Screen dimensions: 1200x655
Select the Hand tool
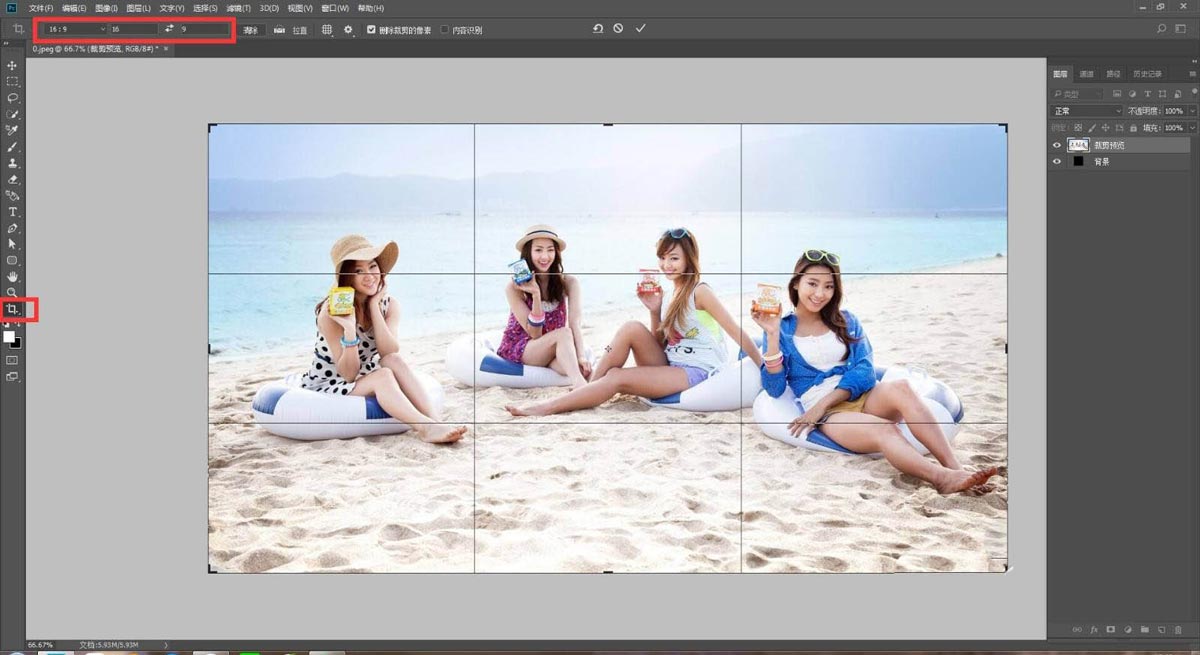point(12,276)
